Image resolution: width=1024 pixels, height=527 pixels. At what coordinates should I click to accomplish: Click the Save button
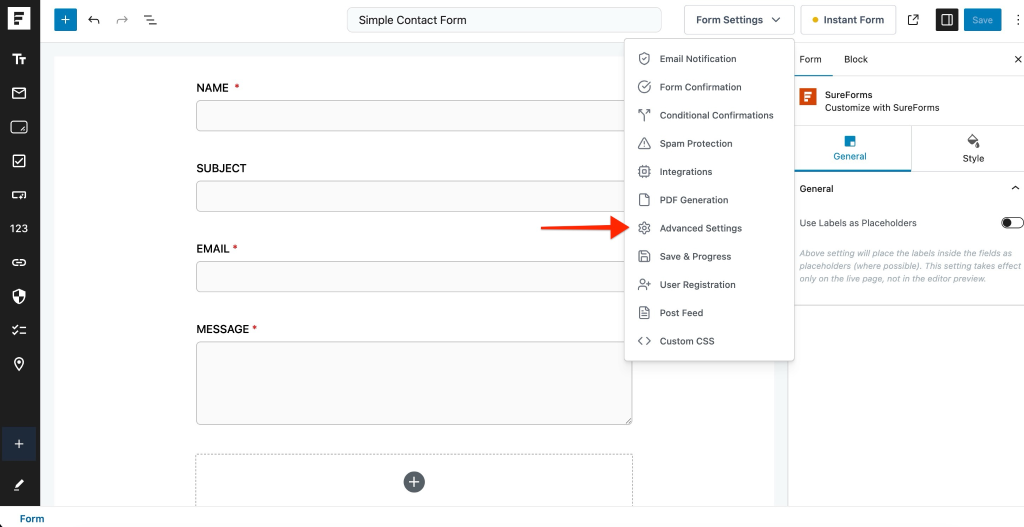click(982, 20)
